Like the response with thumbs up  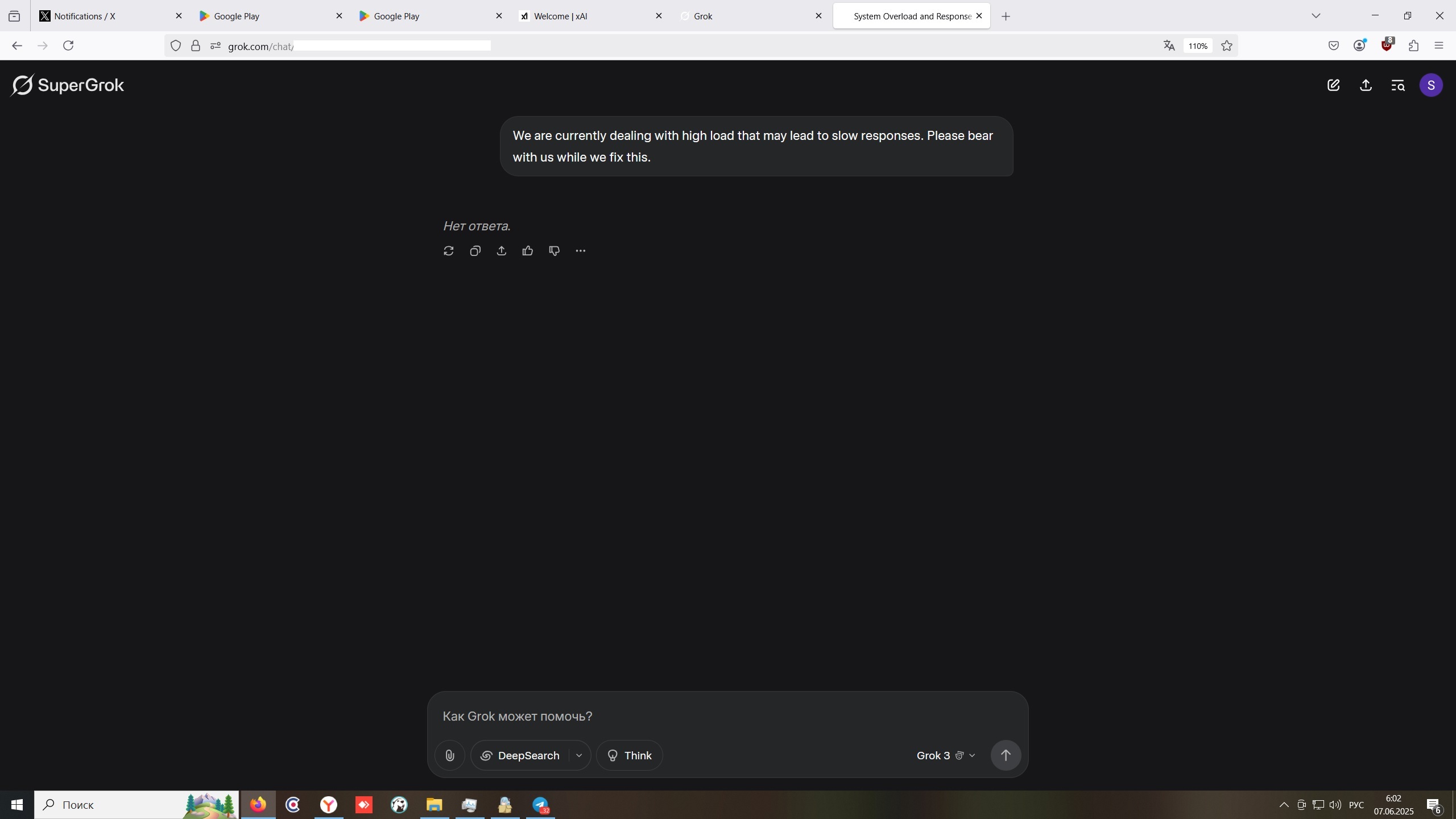[x=527, y=251]
